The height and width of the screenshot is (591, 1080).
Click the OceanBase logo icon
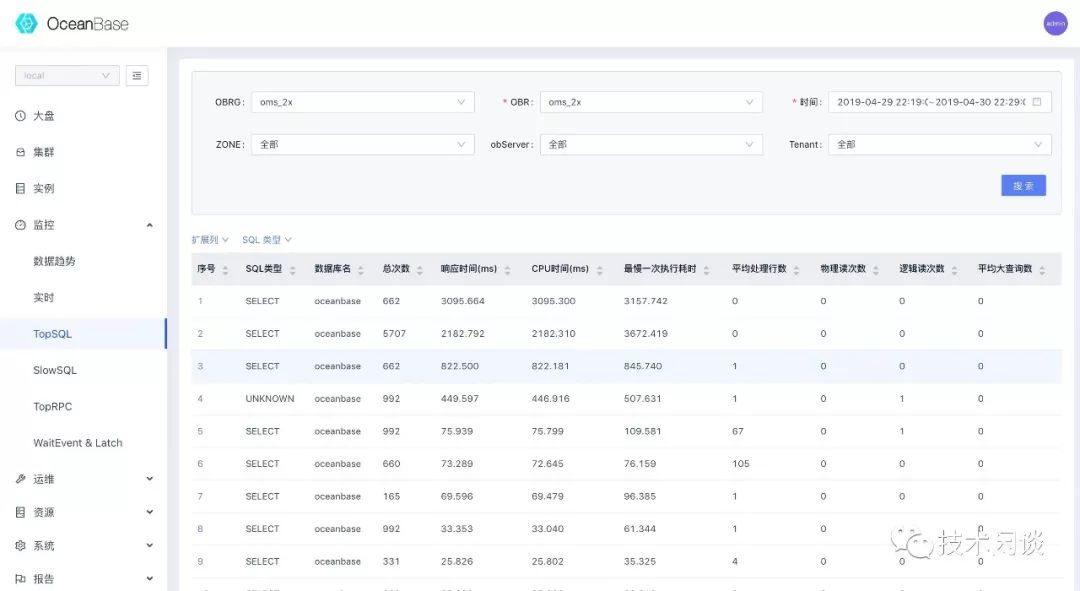point(26,23)
